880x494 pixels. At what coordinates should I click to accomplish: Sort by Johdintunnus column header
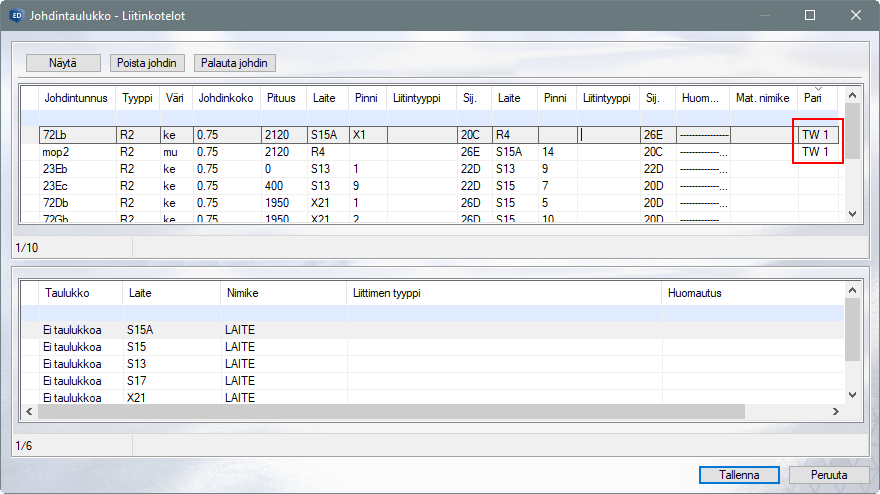point(75,98)
